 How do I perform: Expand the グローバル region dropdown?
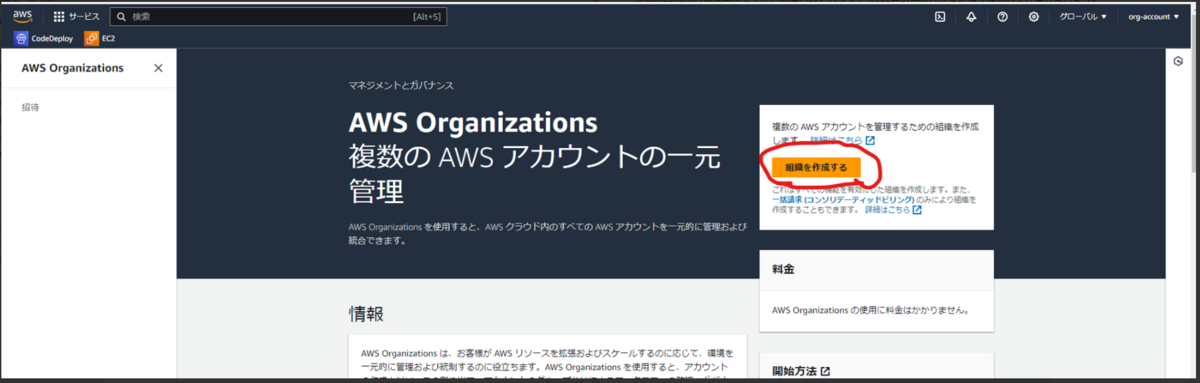coord(1083,17)
